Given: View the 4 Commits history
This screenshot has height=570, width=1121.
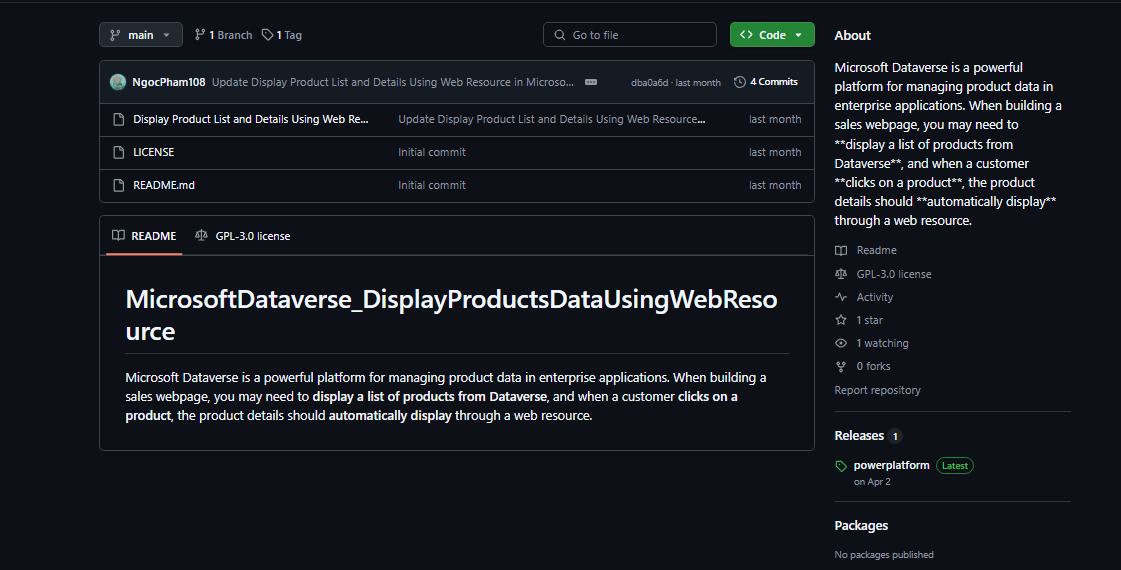Looking at the screenshot, I should tap(766, 82).
